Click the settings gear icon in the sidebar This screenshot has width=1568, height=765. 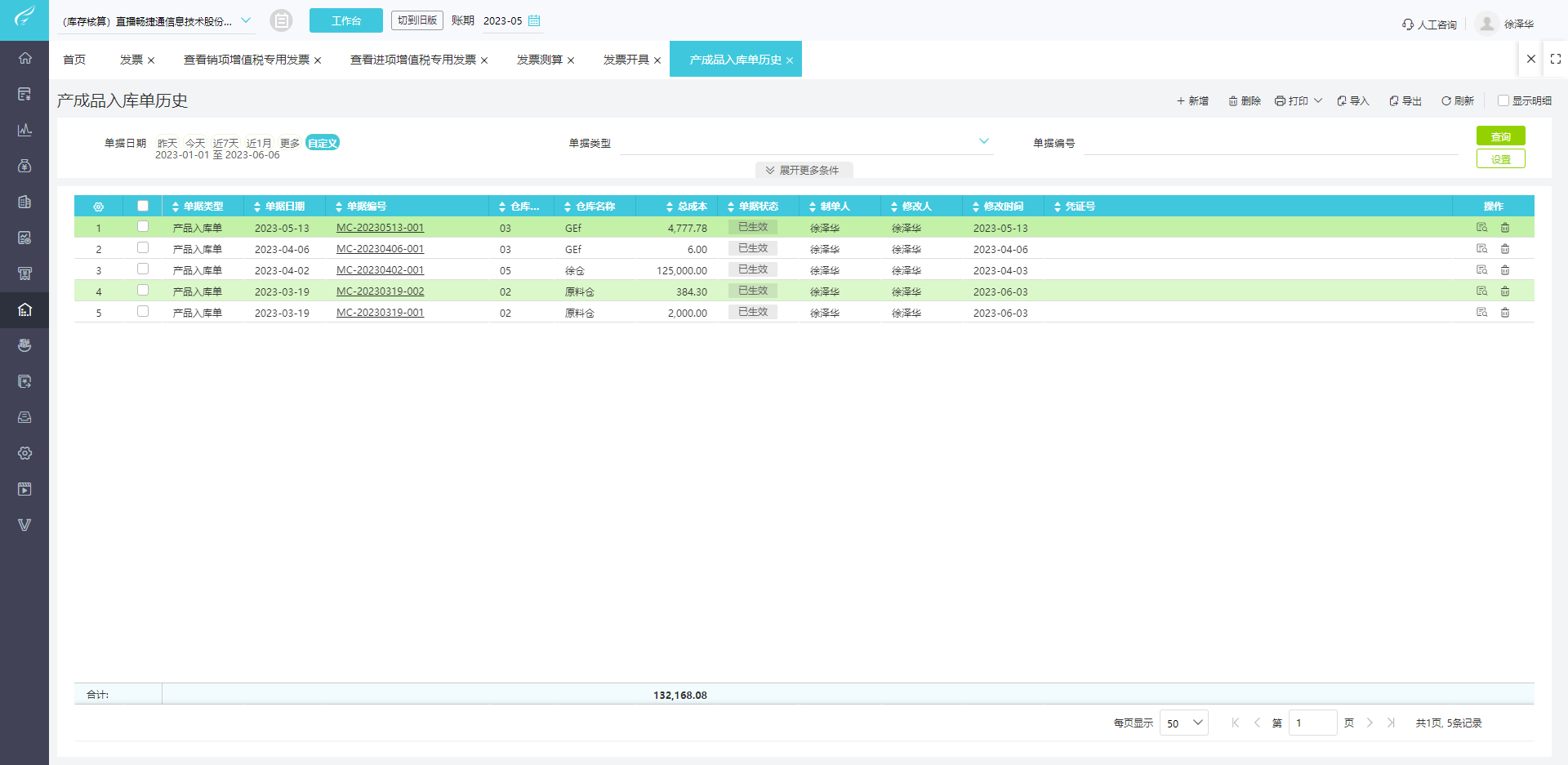(24, 453)
